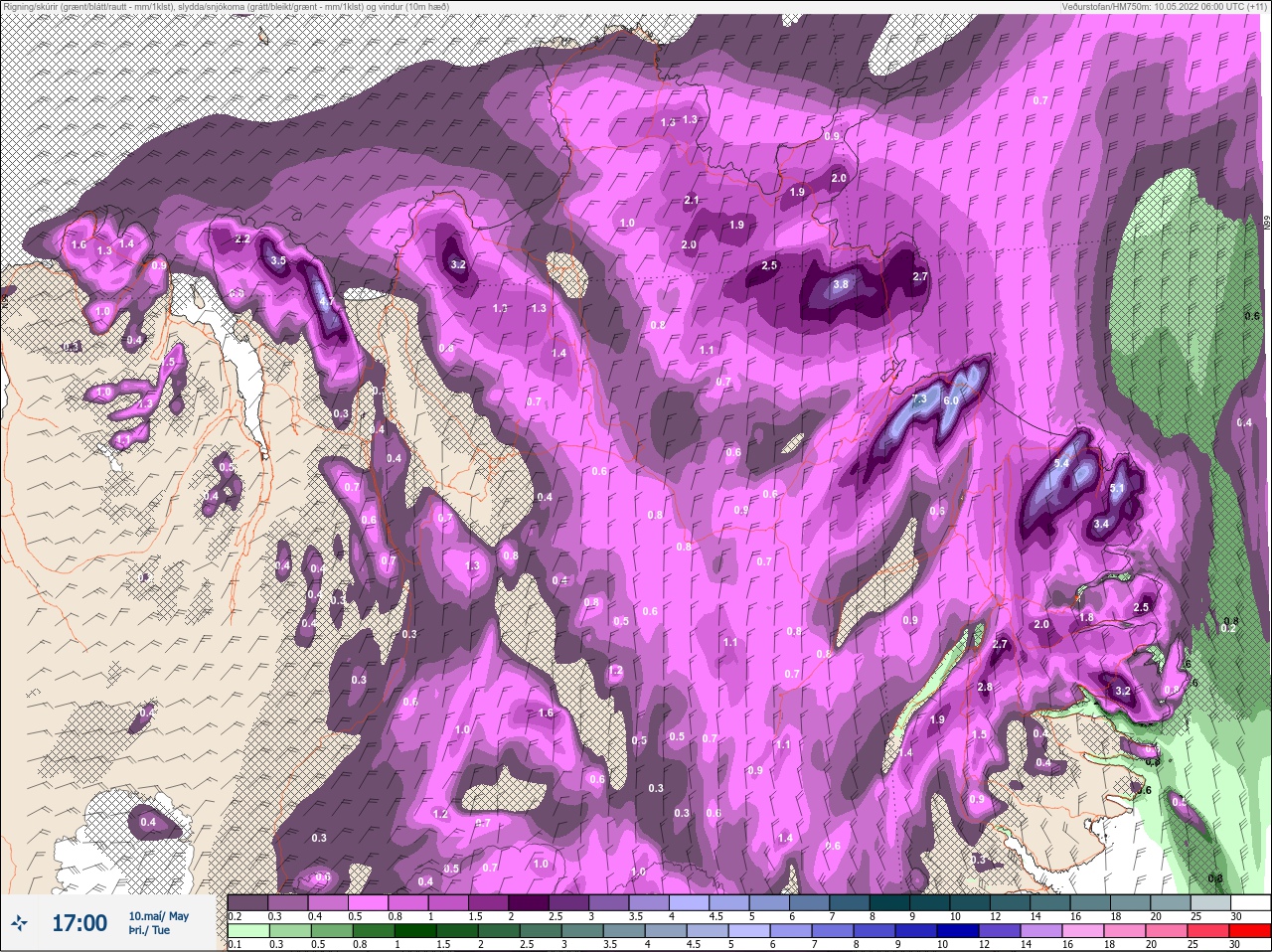Click the 7.3 precipitation value on the map
This screenshot has width=1272, height=952.
[919, 398]
